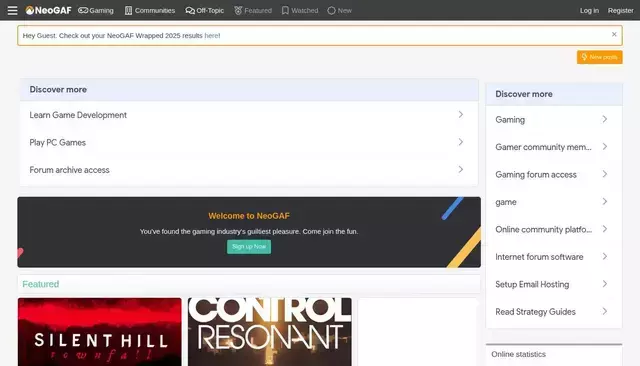Select the 'Play PC Games' text

(x=58, y=142)
